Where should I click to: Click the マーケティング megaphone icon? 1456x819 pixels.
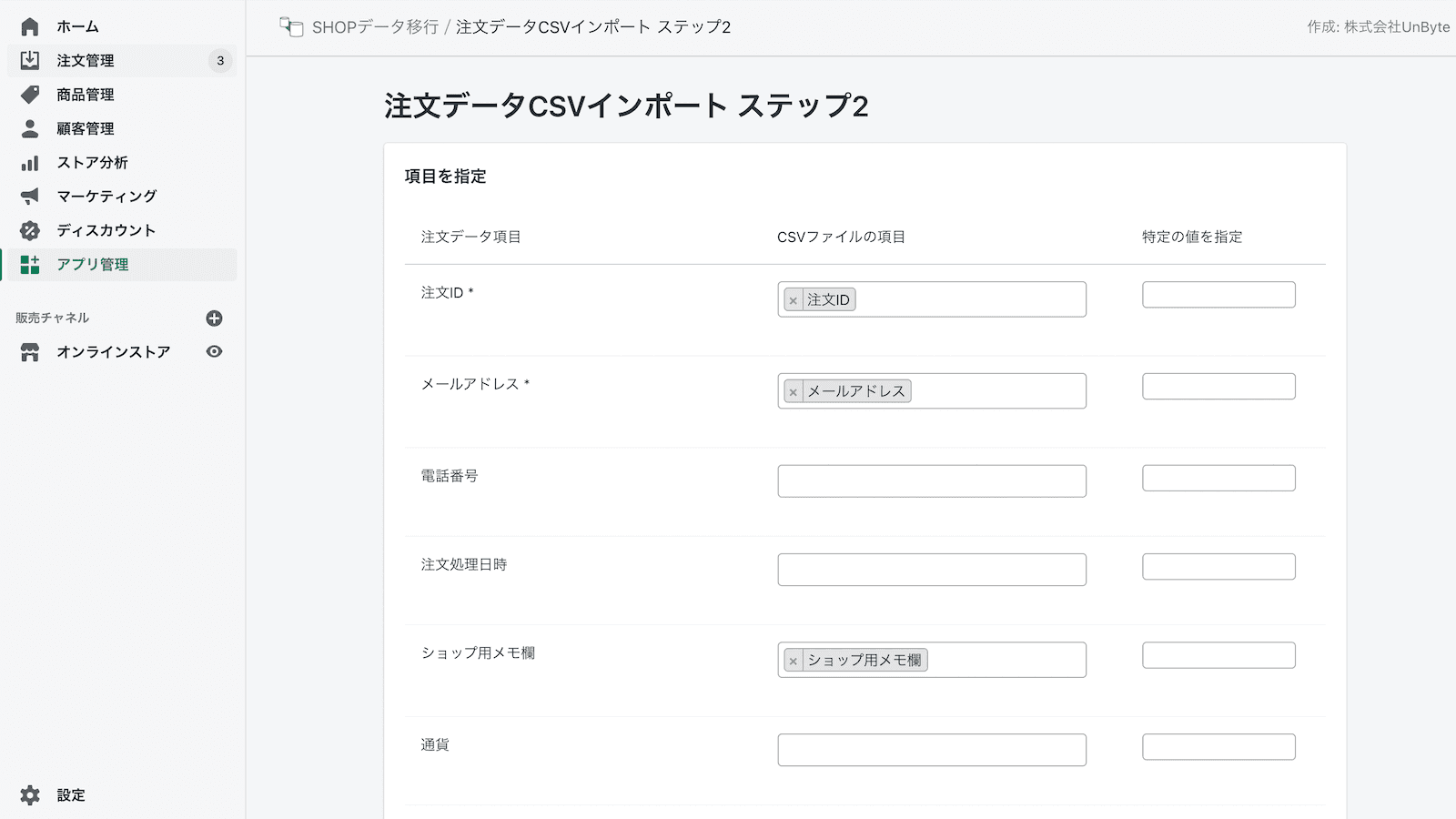29,197
